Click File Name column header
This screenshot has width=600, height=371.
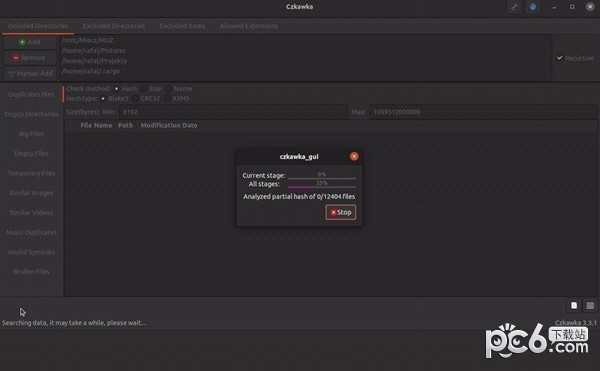pos(96,125)
